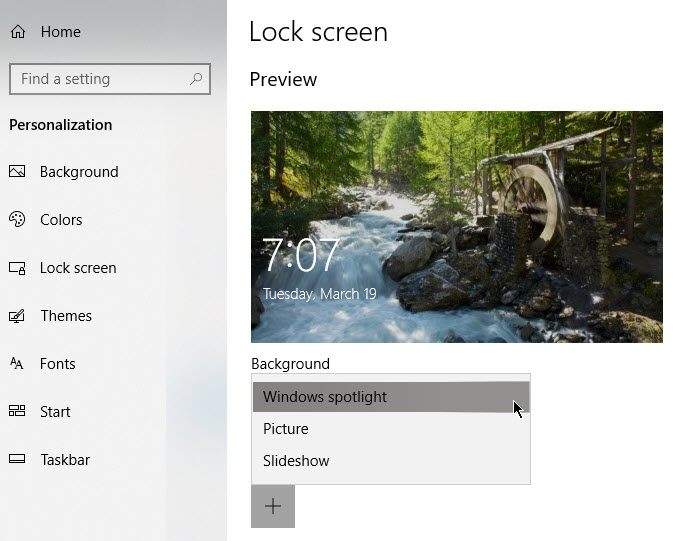Choose Slideshow from background dropdown
The width and height of the screenshot is (675, 541).
click(391, 461)
